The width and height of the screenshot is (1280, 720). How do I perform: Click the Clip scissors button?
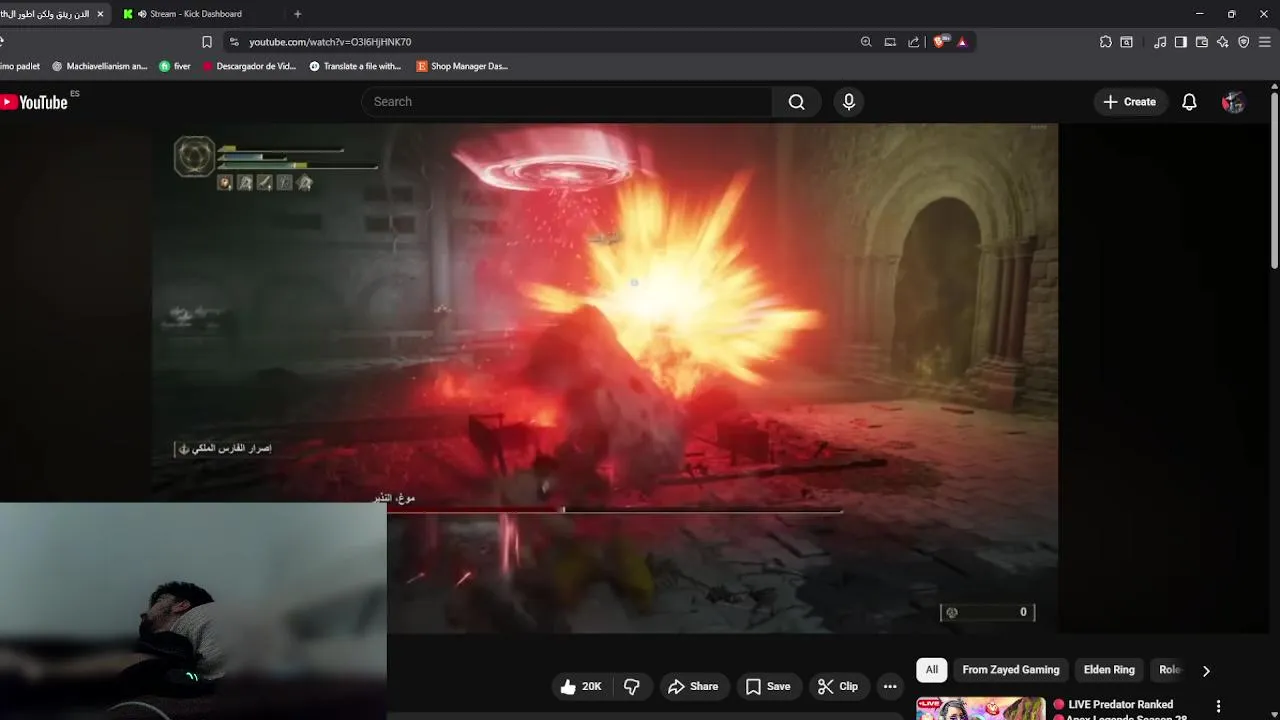tap(838, 686)
